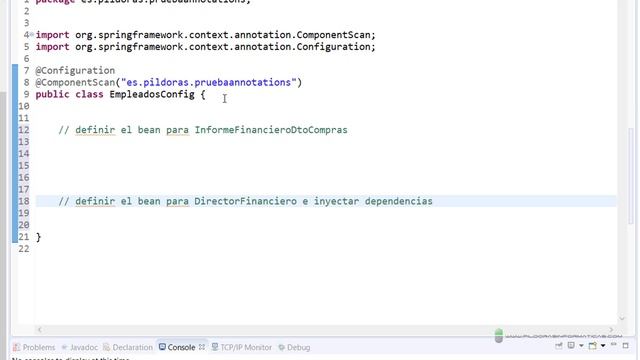Switch to the Debug tab
Screen dimensions: 640x360
pyautogui.click(x=294, y=347)
